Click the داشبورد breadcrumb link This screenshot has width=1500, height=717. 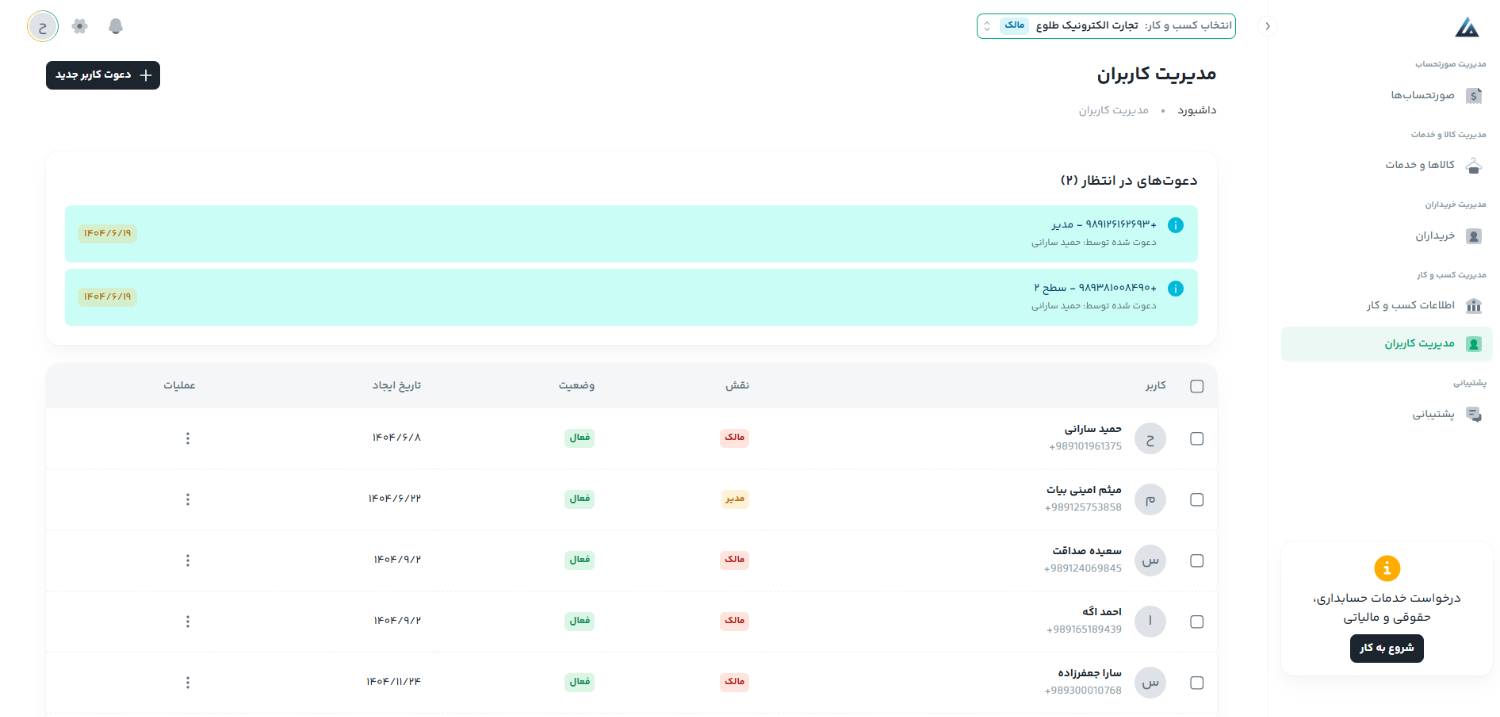click(1197, 110)
